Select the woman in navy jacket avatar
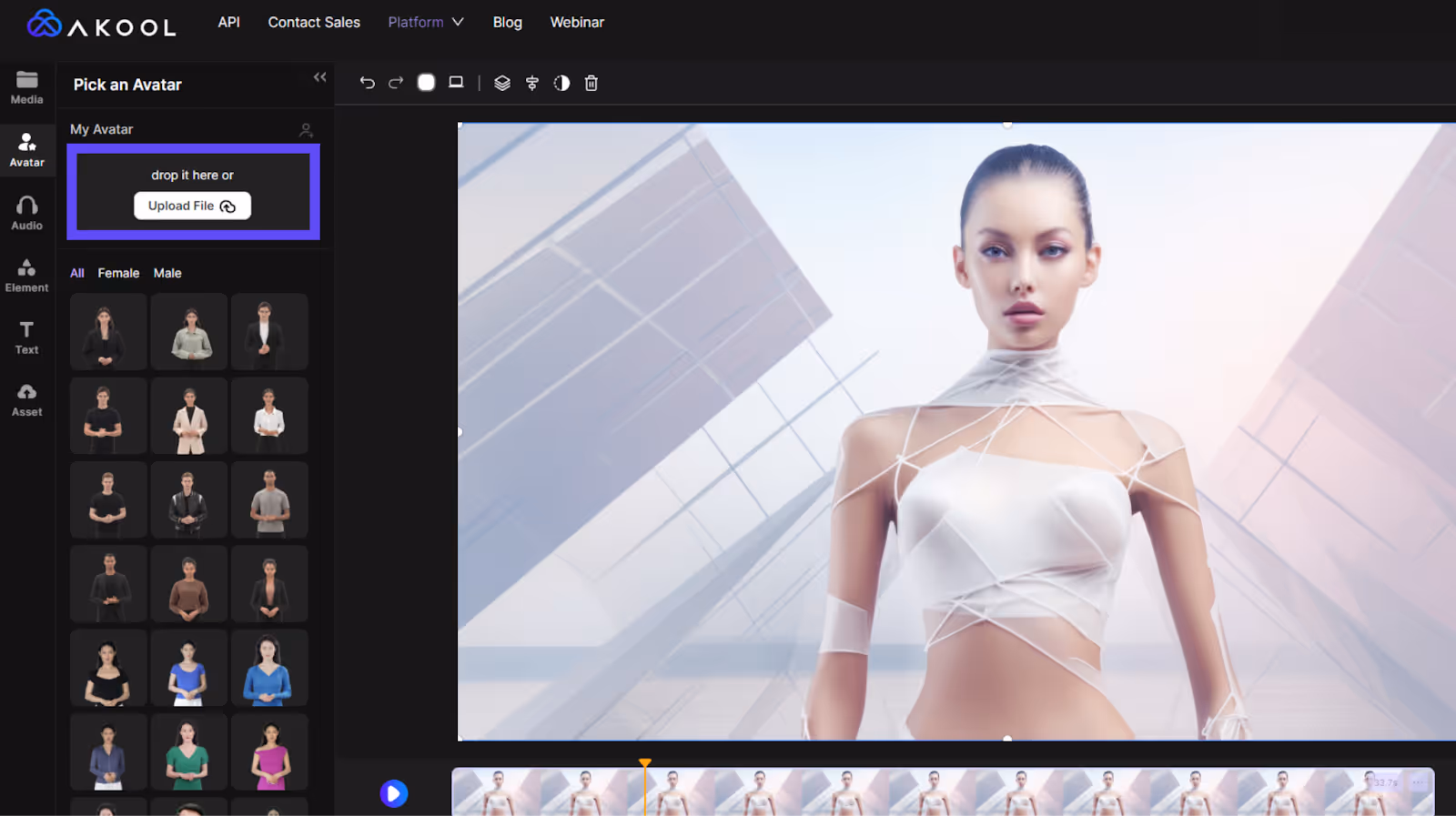This screenshot has height=816, width=1456. tap(107, 752)
